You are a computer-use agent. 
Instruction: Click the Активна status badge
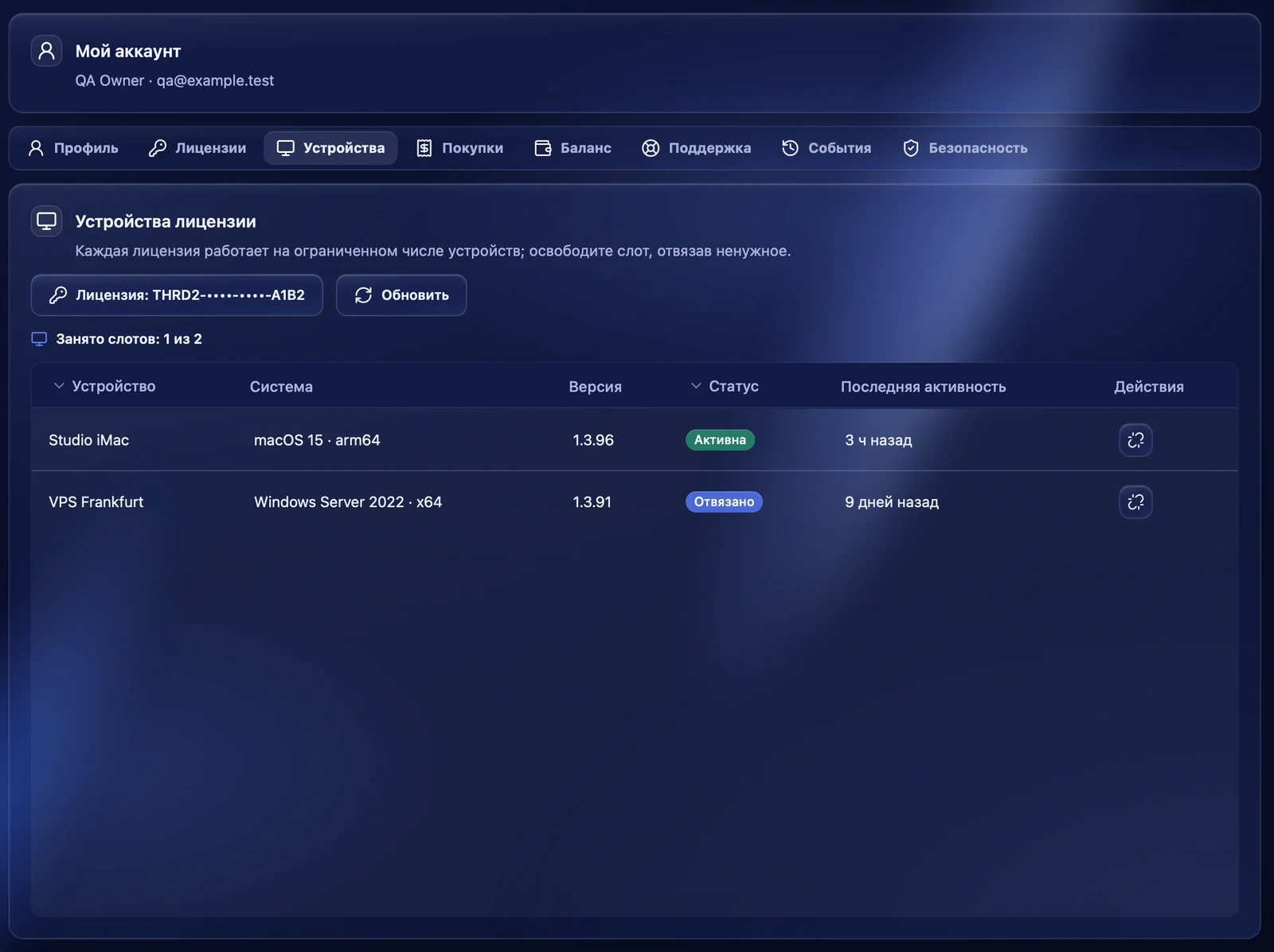pos(720,440)
